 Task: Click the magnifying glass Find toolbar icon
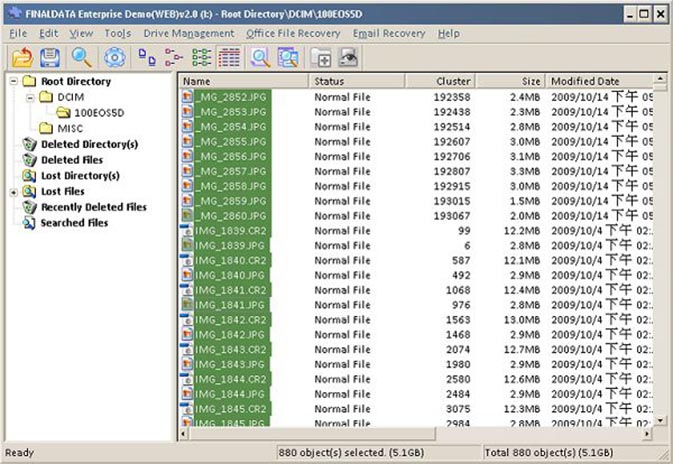point(82,58)
